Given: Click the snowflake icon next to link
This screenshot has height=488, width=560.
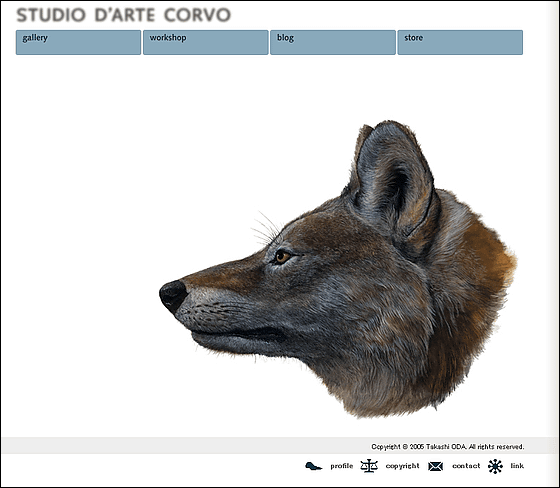Looking at the screenshot, I should click(x=495, y=466).
